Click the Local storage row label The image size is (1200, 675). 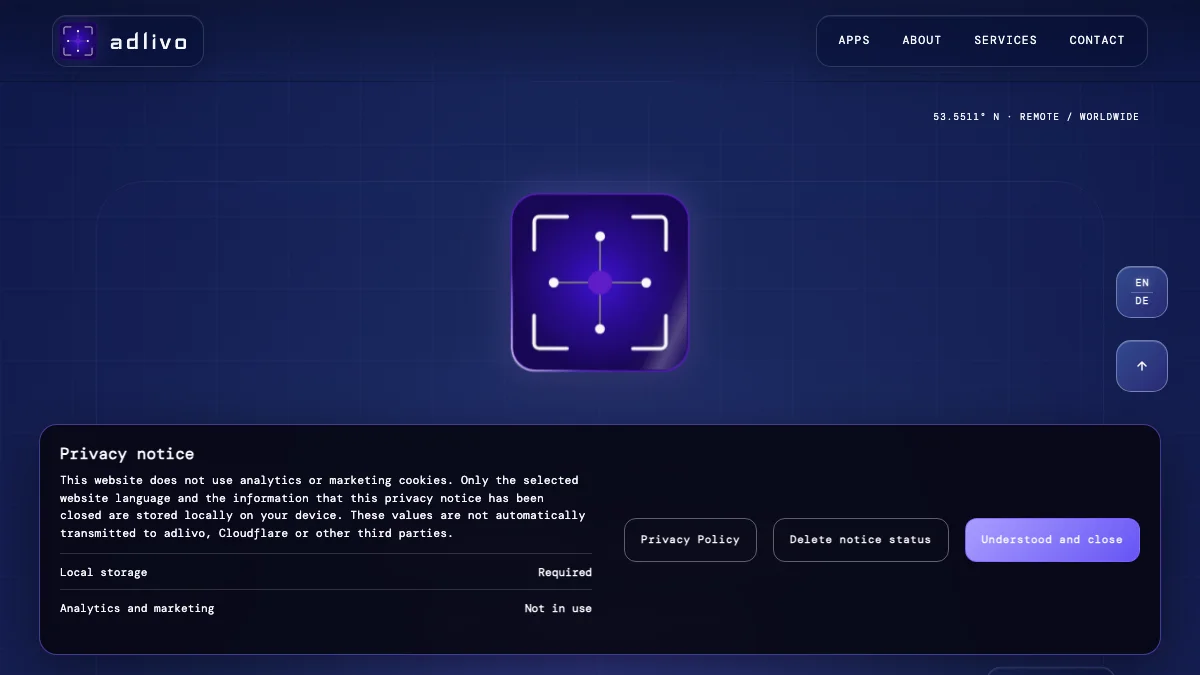(104, 573)
